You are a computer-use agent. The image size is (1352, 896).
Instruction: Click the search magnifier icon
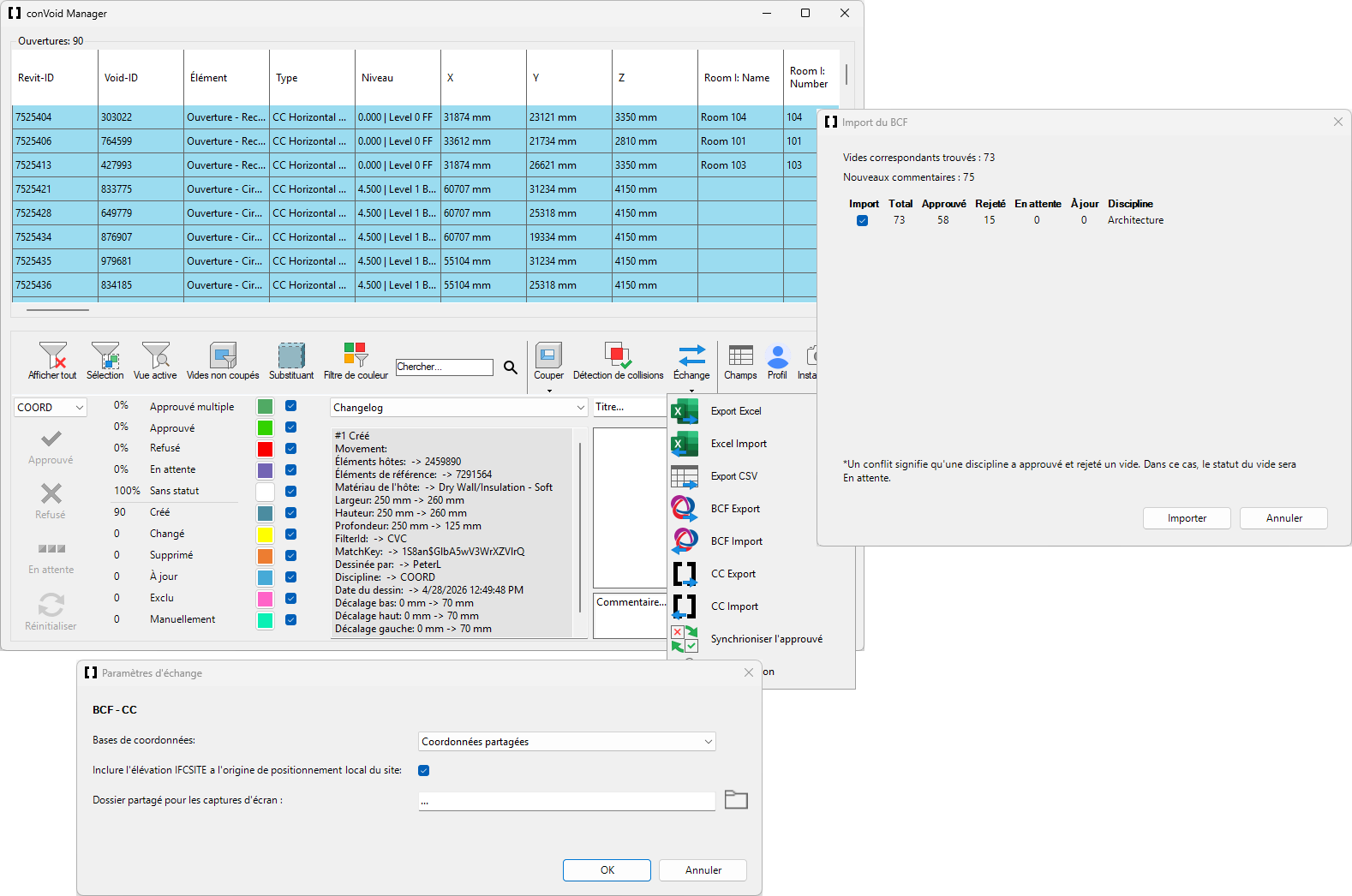(x=511, y=367)
